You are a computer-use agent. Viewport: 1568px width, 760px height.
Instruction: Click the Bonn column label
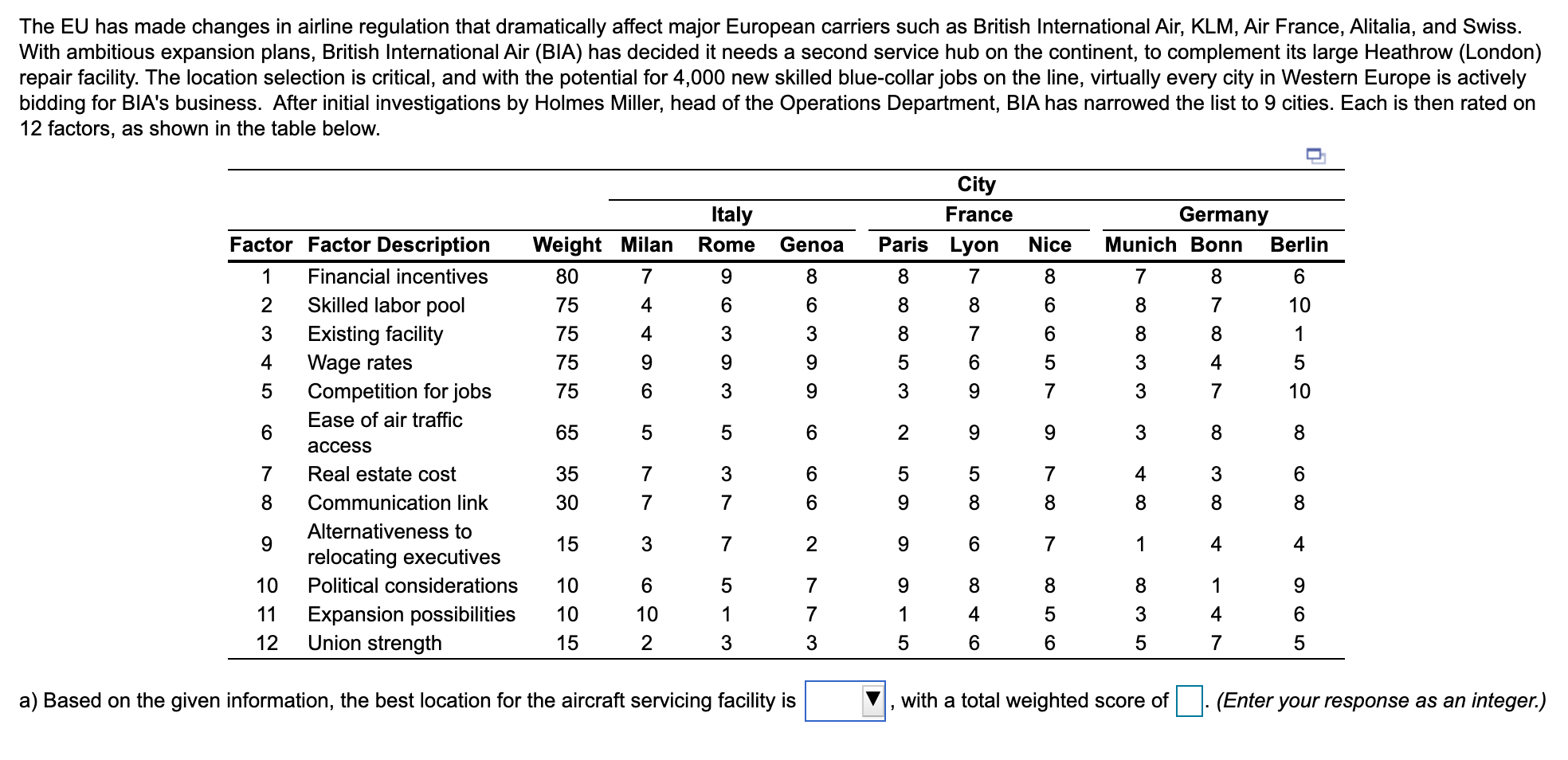pos(1215,245)
